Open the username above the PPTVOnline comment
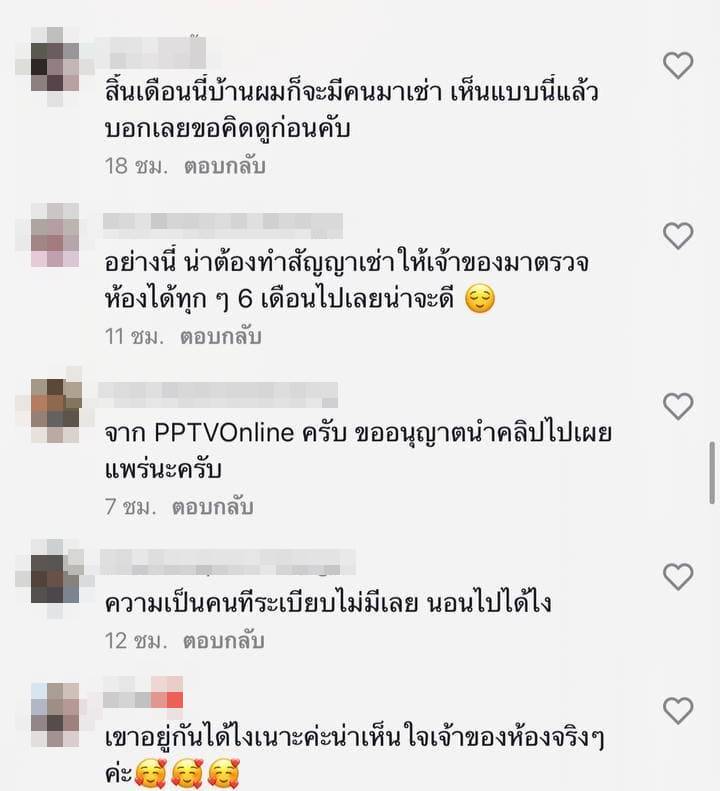The height and width of the screenshot is (791, 720). click(218, 394)
